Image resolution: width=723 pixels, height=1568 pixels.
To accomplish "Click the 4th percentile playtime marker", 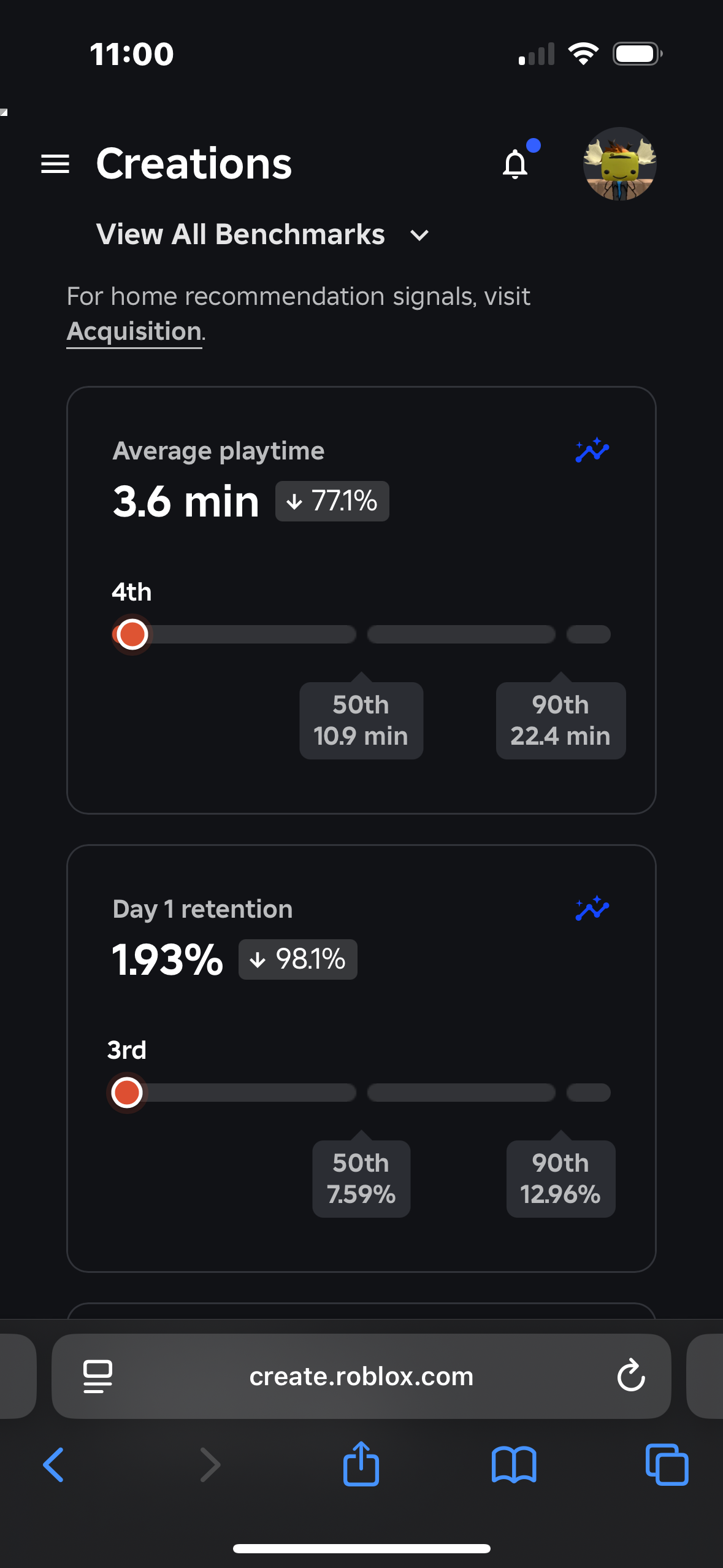I will [132, 634].
